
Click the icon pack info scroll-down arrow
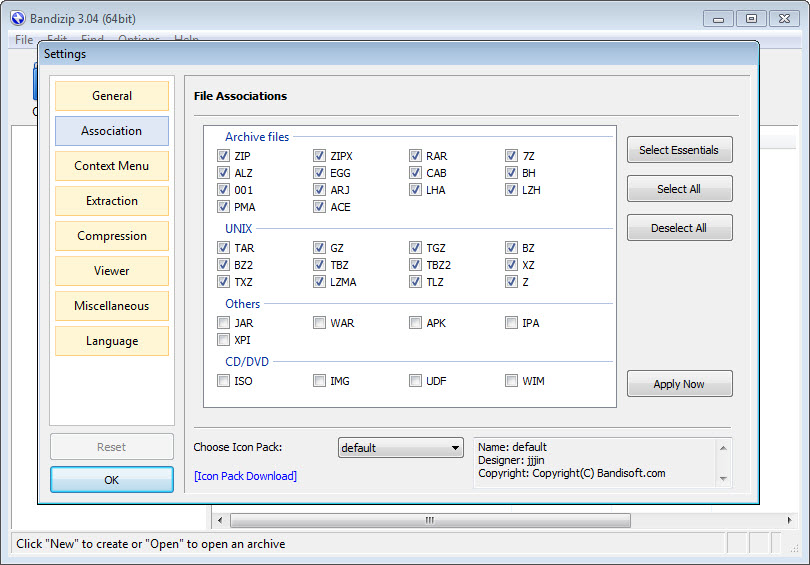point(723,479)
